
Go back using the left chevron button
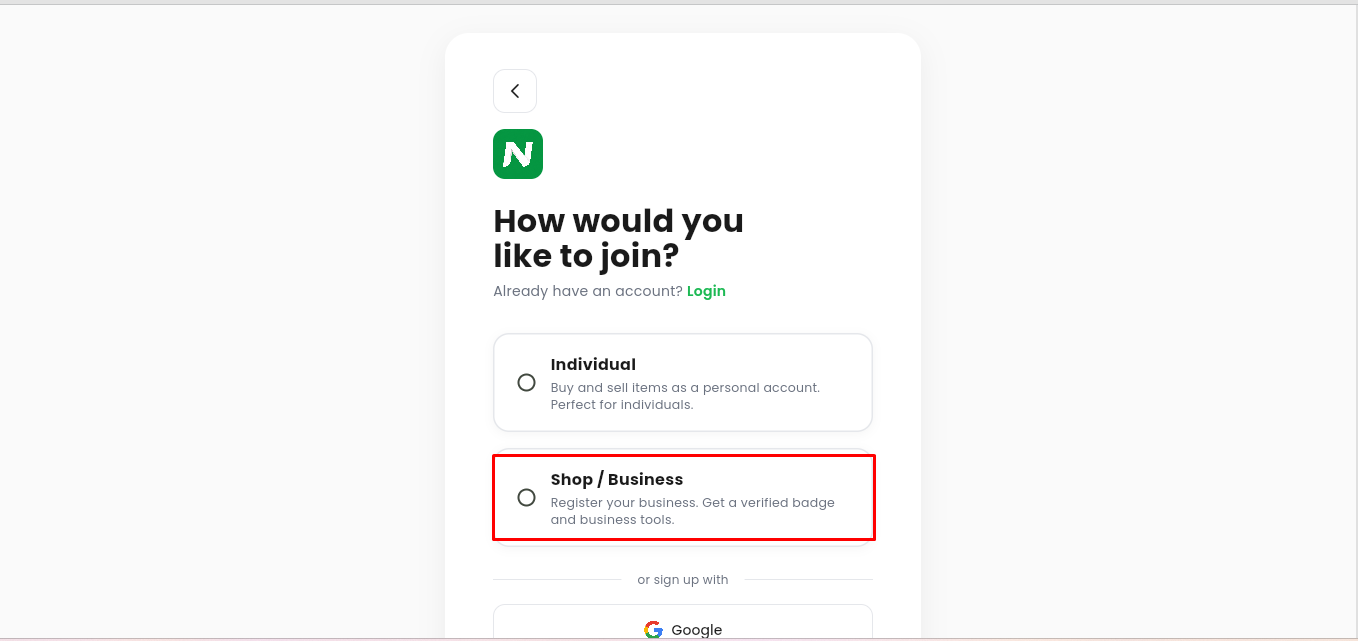click(515, 91)
